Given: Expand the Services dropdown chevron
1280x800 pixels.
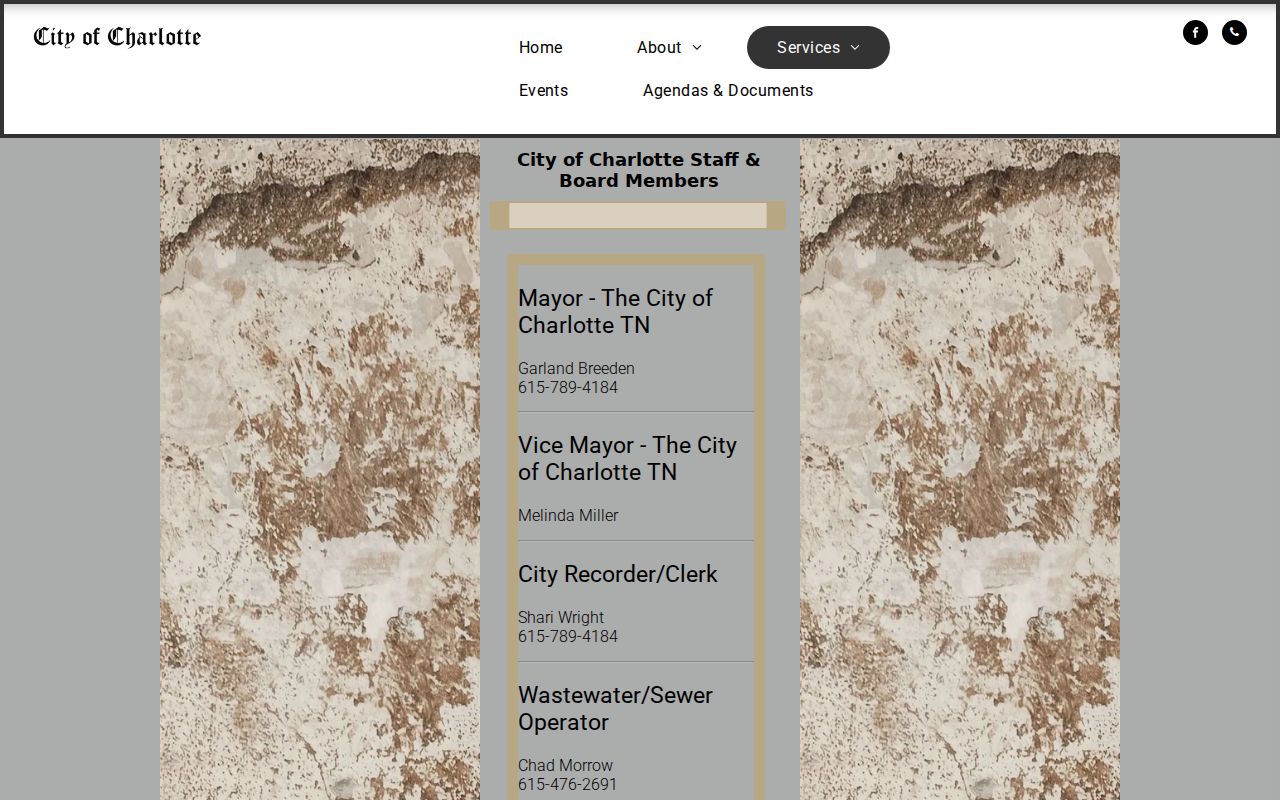Looking at the screenshot, I should coord(855,47).
